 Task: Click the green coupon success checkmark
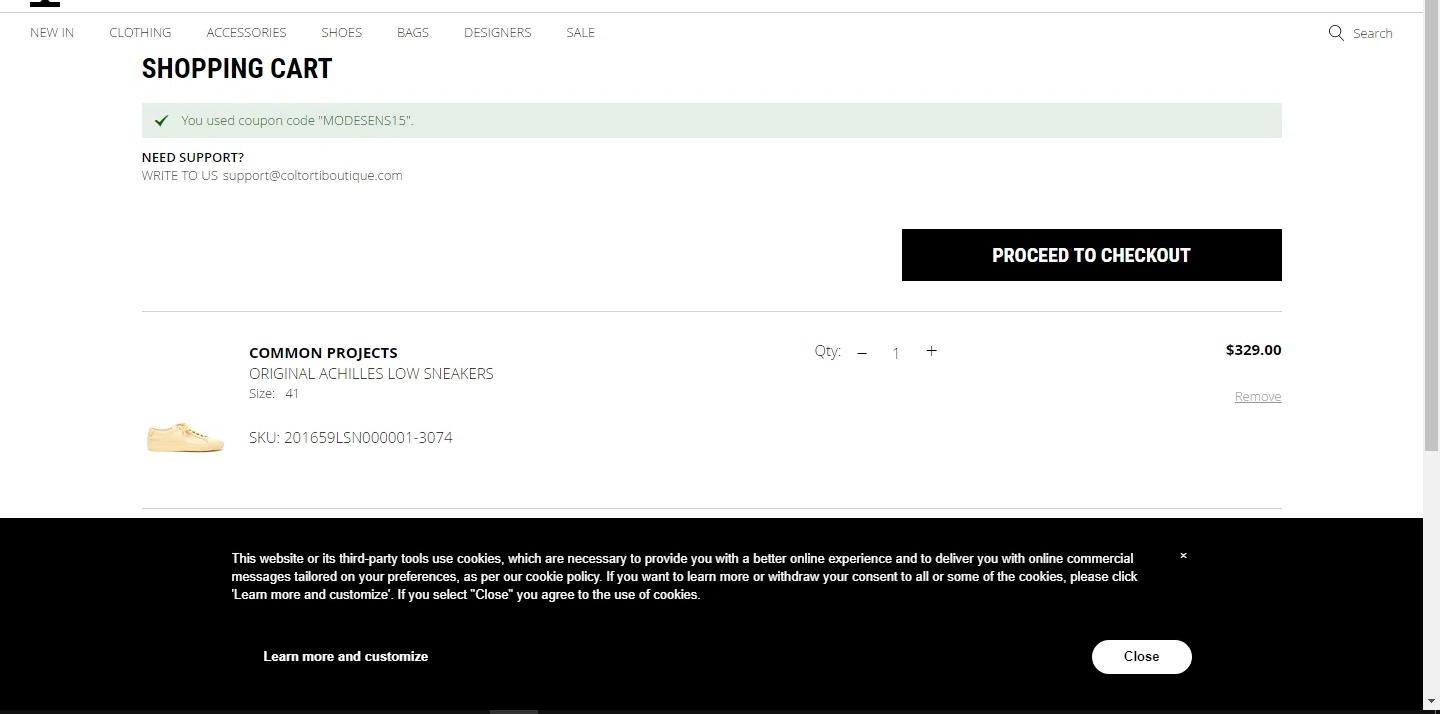point(161,120)
